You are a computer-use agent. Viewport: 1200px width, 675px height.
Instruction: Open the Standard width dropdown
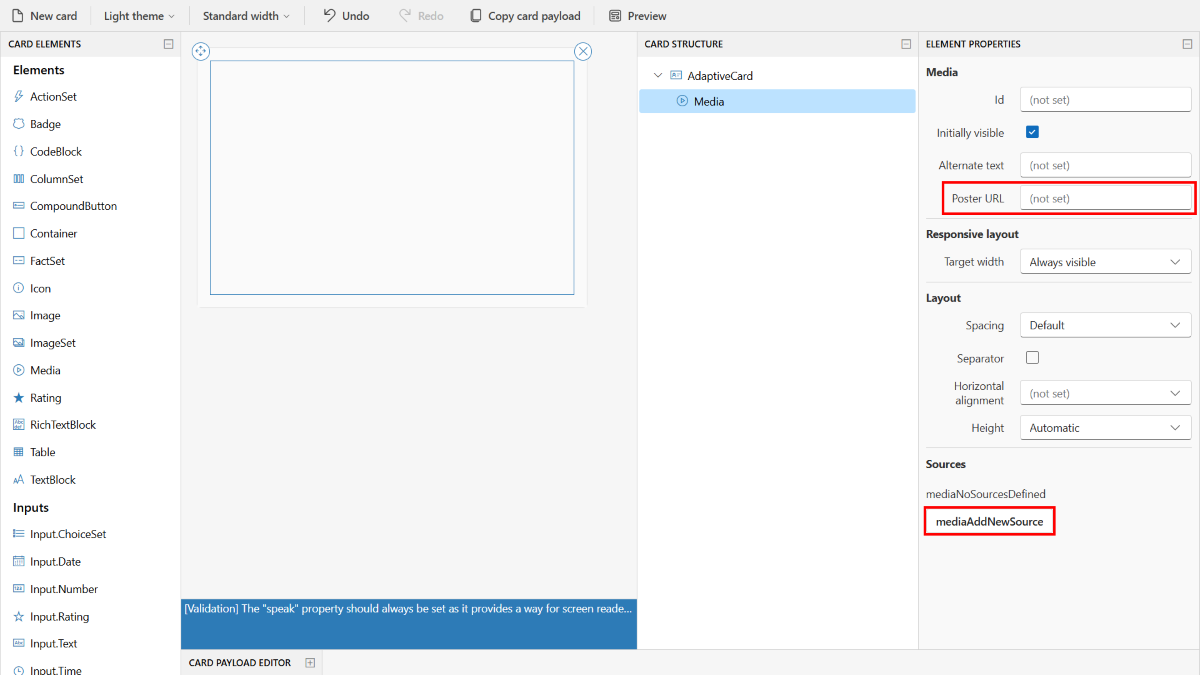click(x=246, y=16)
